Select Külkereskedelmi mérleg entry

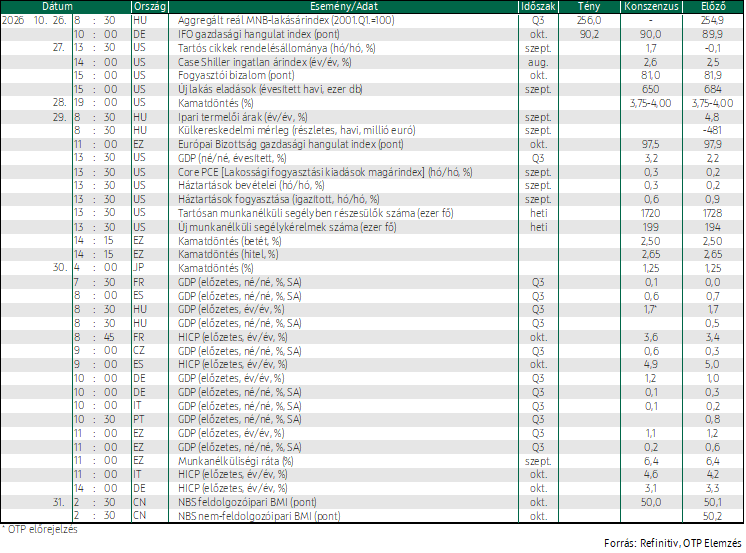point(296,130)
